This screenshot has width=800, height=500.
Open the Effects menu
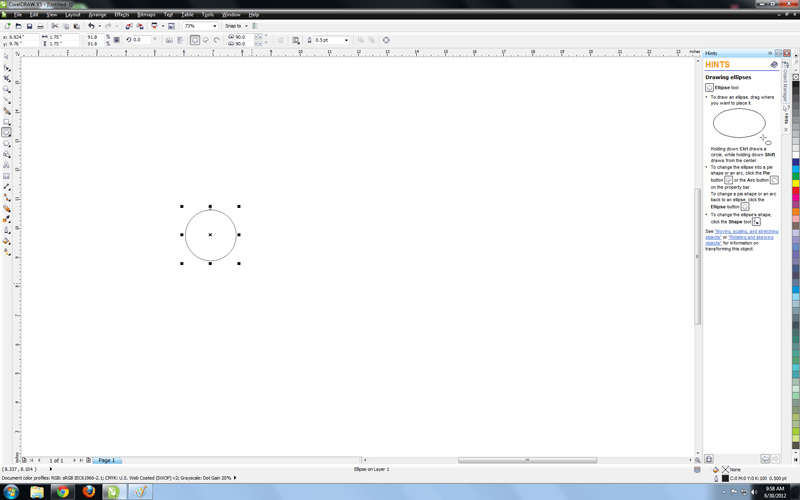pyautogui.click(x=122, y=15)
